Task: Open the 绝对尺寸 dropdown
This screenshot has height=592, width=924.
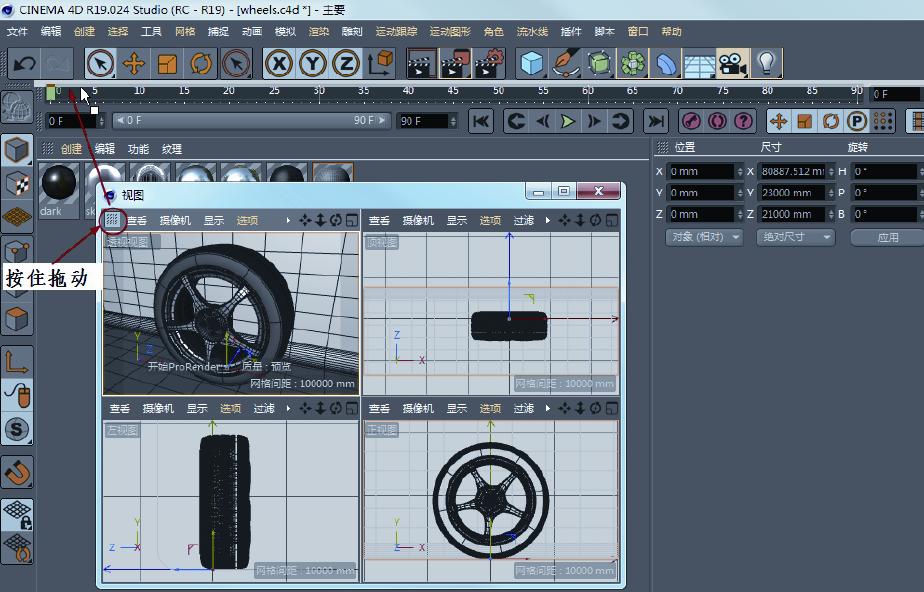Action: (x=797, y=237)
